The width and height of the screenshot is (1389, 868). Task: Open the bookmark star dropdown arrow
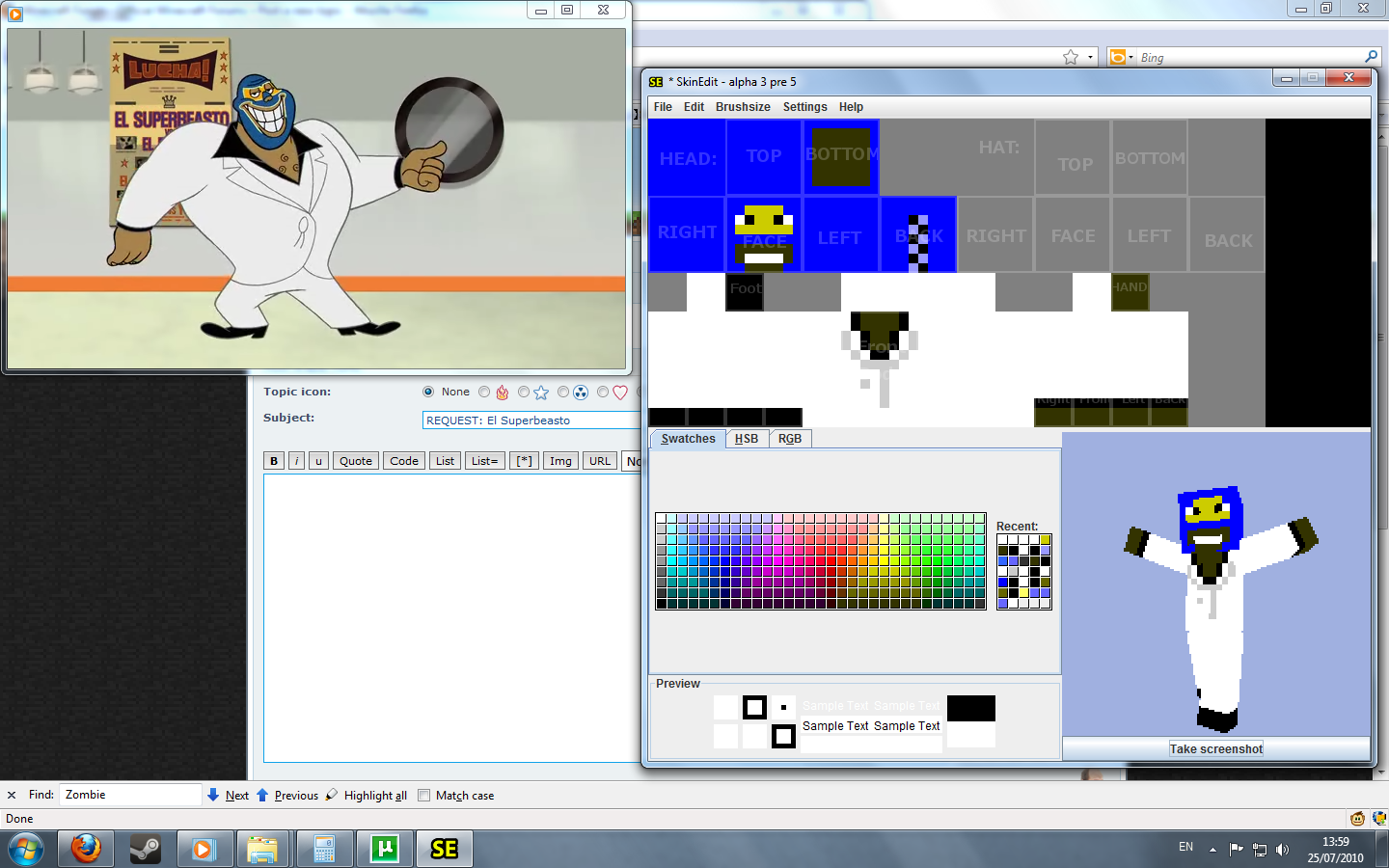coord(1091,57)
